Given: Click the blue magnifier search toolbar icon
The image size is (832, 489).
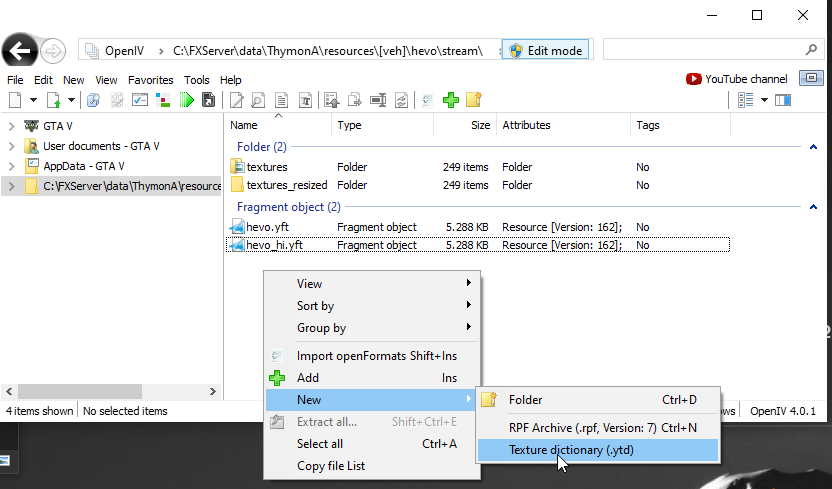Looking at the screenshot, I should [93, 100].
